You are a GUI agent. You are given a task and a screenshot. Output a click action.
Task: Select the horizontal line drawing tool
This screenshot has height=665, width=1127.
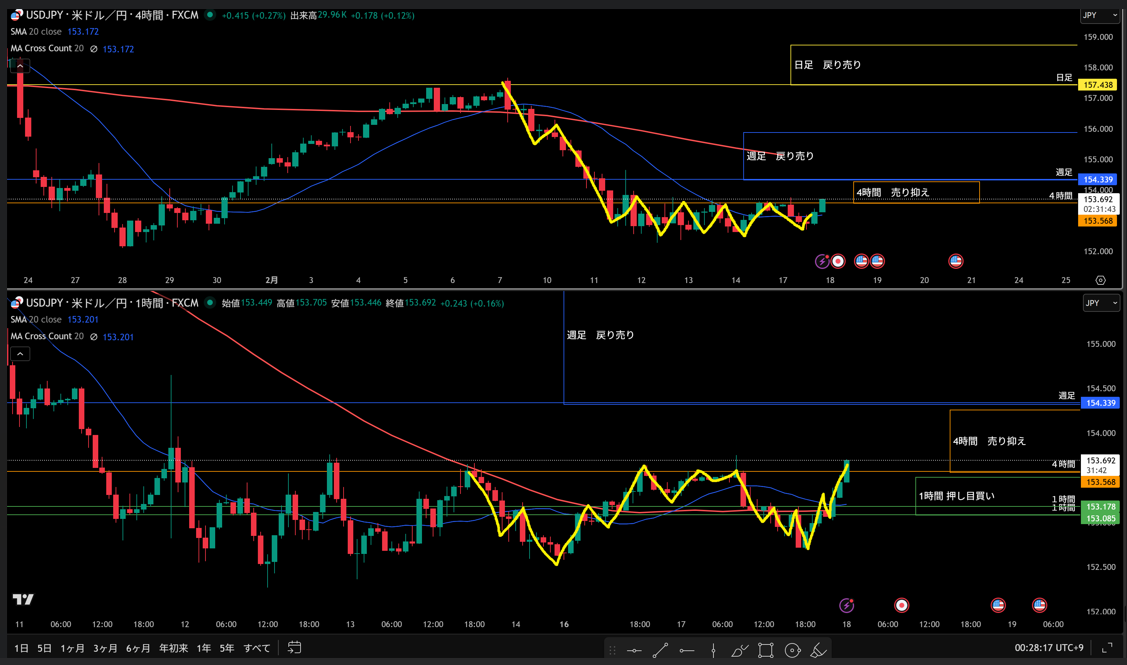pyautogui.click(x=634, y=650)
